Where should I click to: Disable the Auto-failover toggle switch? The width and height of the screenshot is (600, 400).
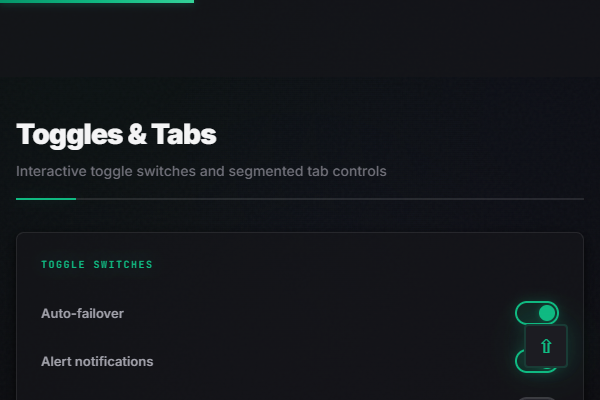tap(536, 313)
